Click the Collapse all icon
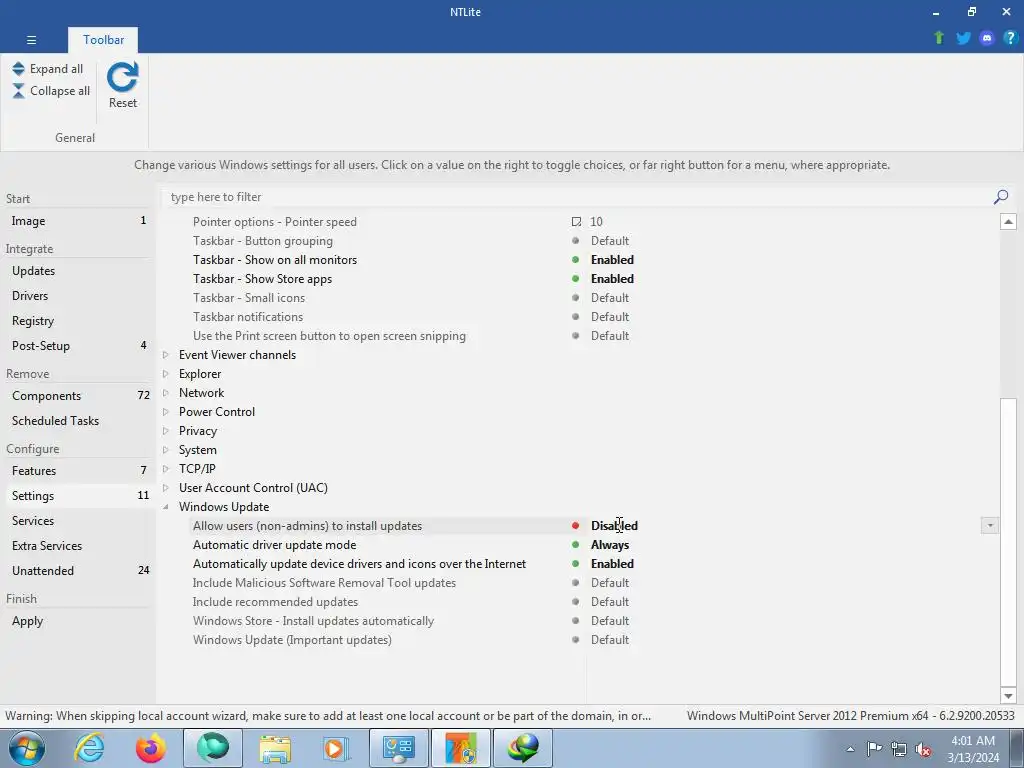Image resolution: width=1024 pixels, height=768 pixels. (18, 91)
